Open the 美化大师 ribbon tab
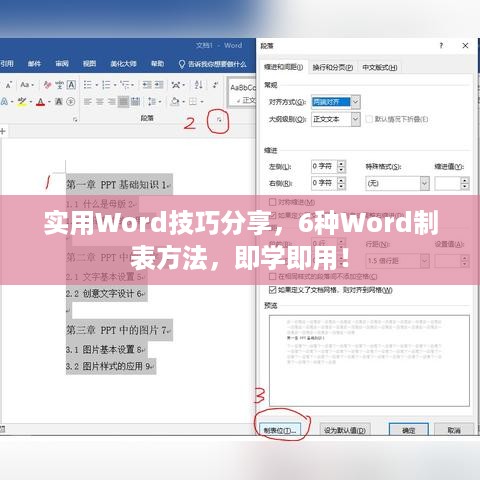Viewport: 480px width, 480px height. pyautogui.click(x=124, y=63)
